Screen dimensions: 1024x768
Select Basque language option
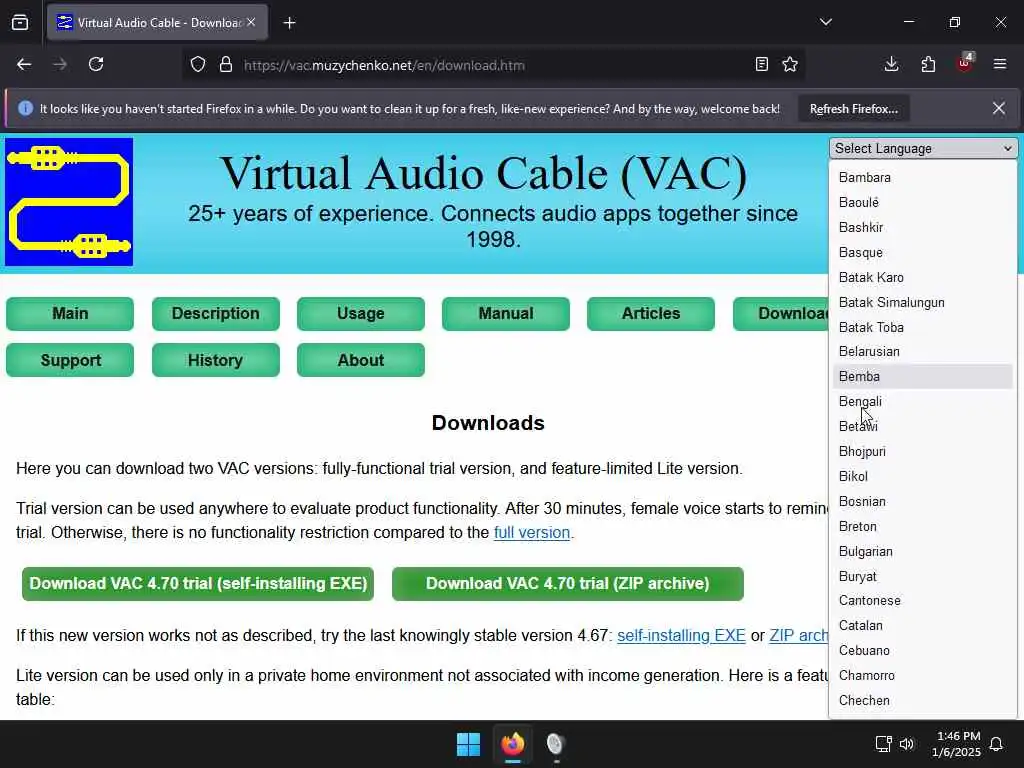923,252
